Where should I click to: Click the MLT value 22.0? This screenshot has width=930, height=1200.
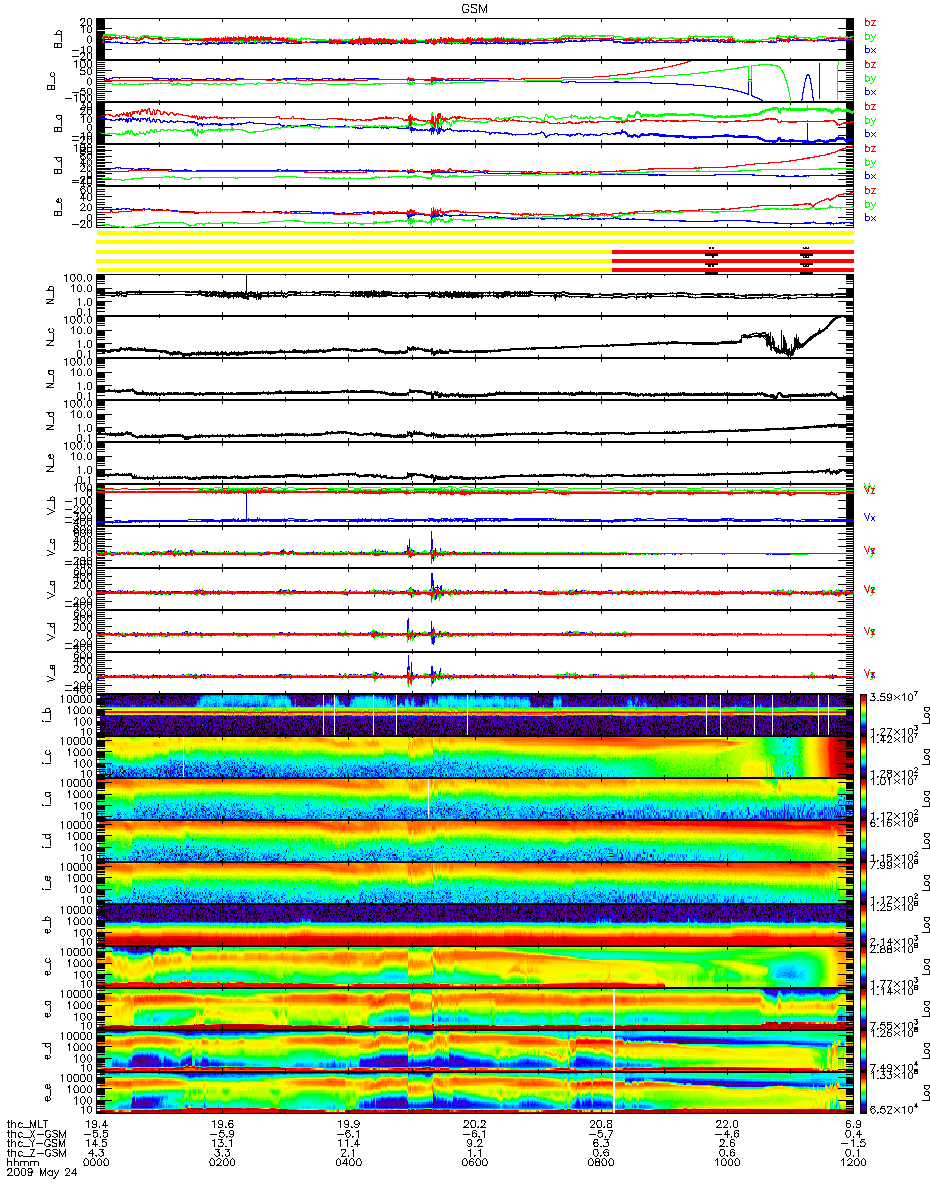[728, 1124]
